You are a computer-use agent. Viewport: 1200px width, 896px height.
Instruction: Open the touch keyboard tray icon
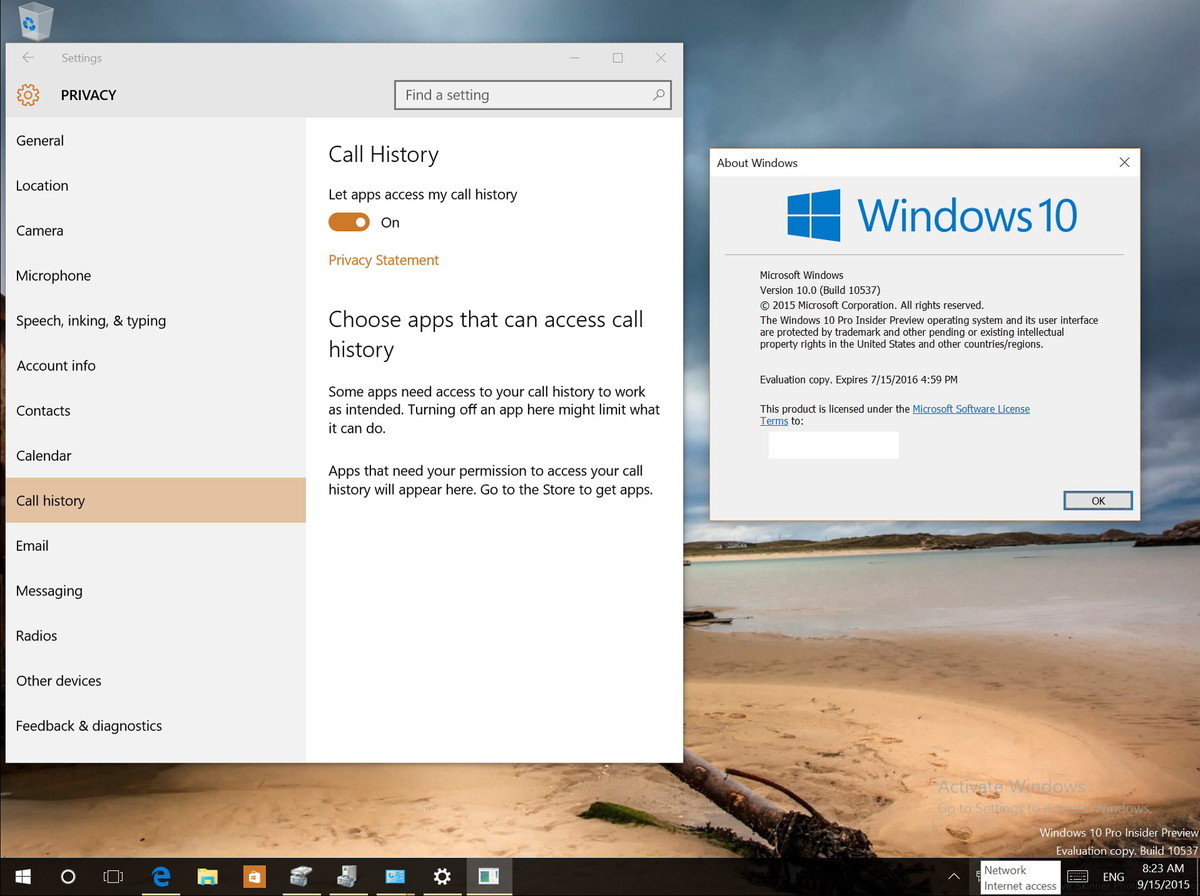(x=1078, y=877)
